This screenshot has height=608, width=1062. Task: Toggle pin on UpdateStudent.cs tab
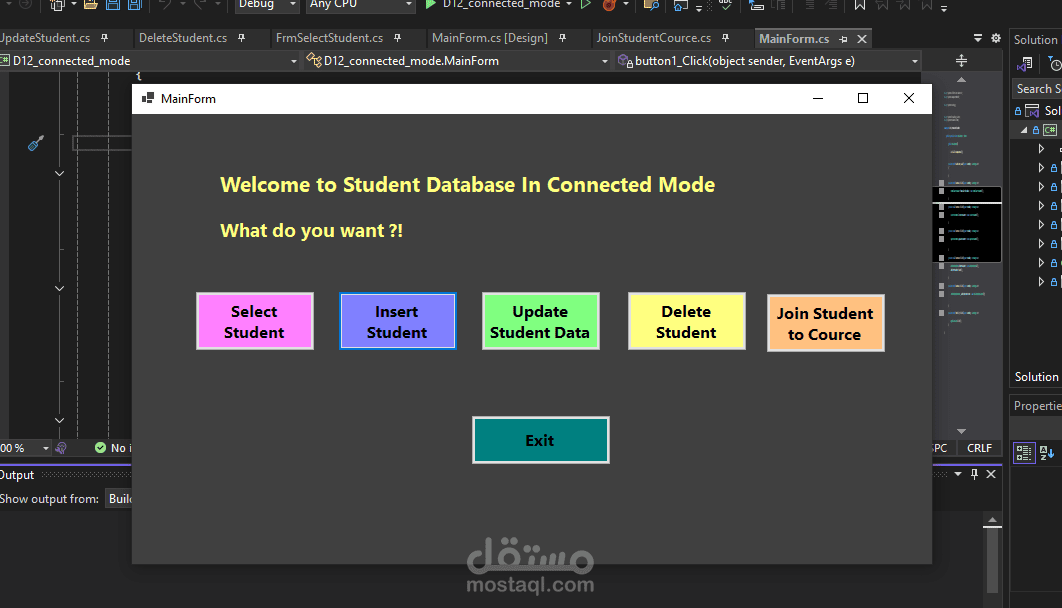(x=104, y=38)
